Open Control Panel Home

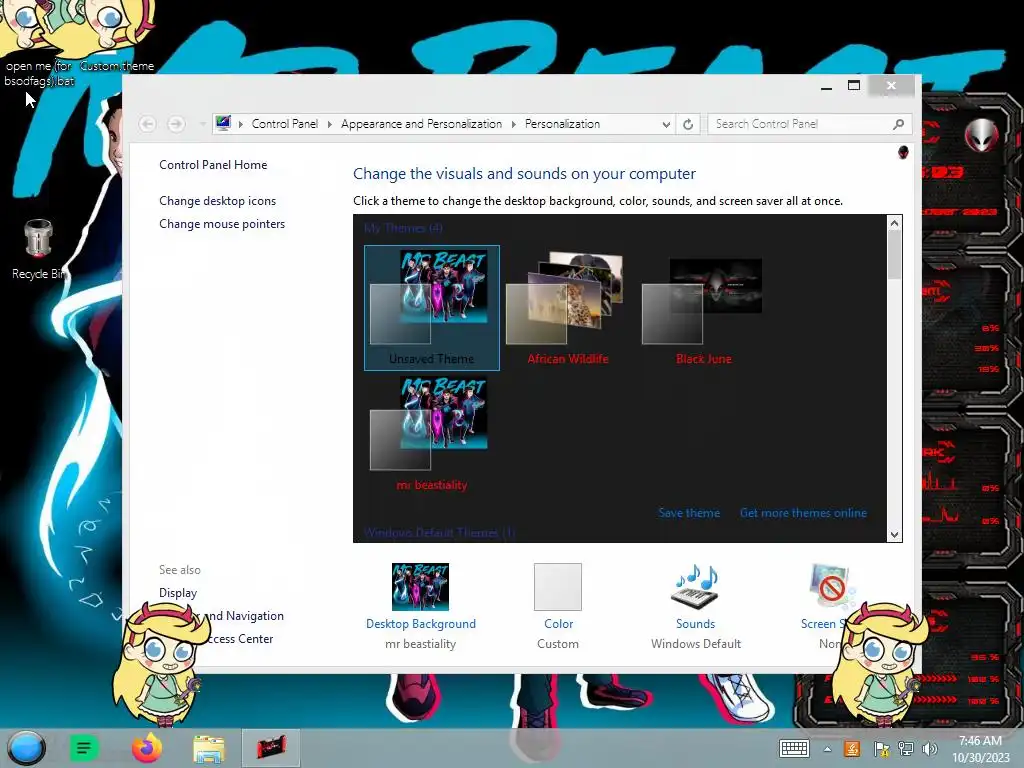click(x=213, y=165)
